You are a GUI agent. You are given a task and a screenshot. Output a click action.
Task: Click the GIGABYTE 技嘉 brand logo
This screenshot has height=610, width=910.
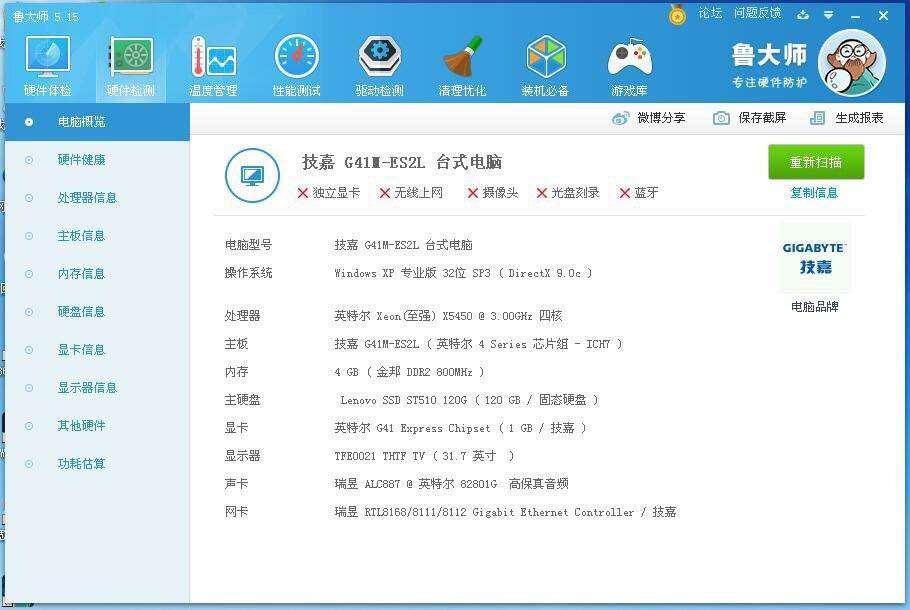tap(814, 258)
